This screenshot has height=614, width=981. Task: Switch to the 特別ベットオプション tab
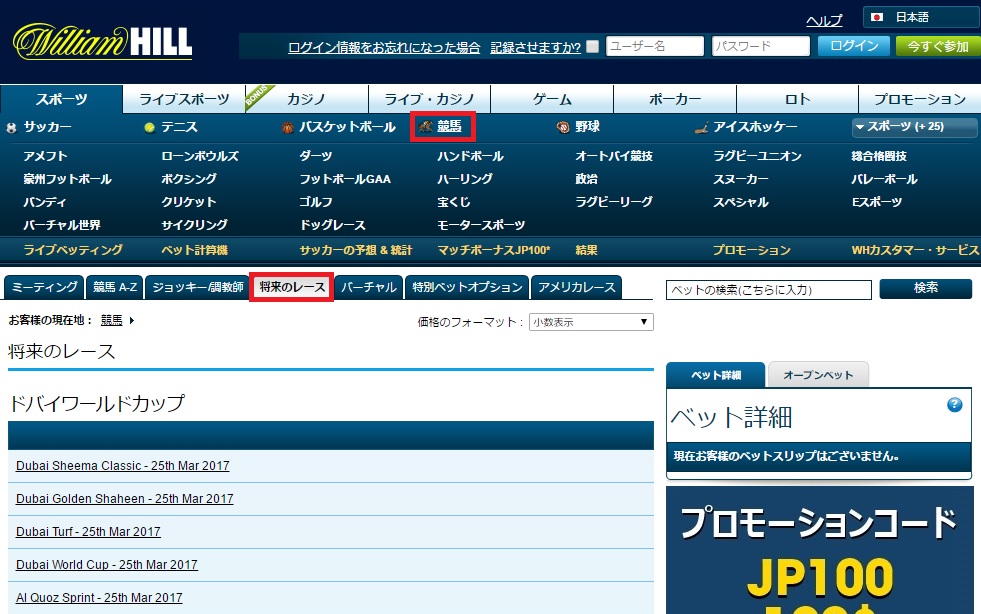pyautogui.click(x=467, y=287)
